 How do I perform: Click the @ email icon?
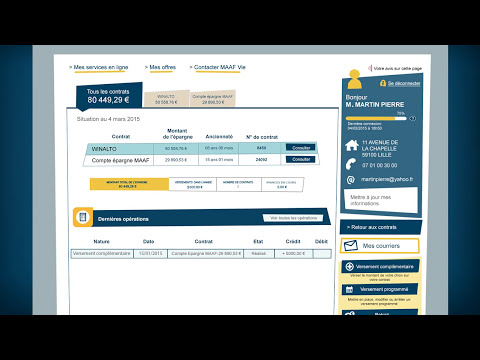click(x=350, y=180)
